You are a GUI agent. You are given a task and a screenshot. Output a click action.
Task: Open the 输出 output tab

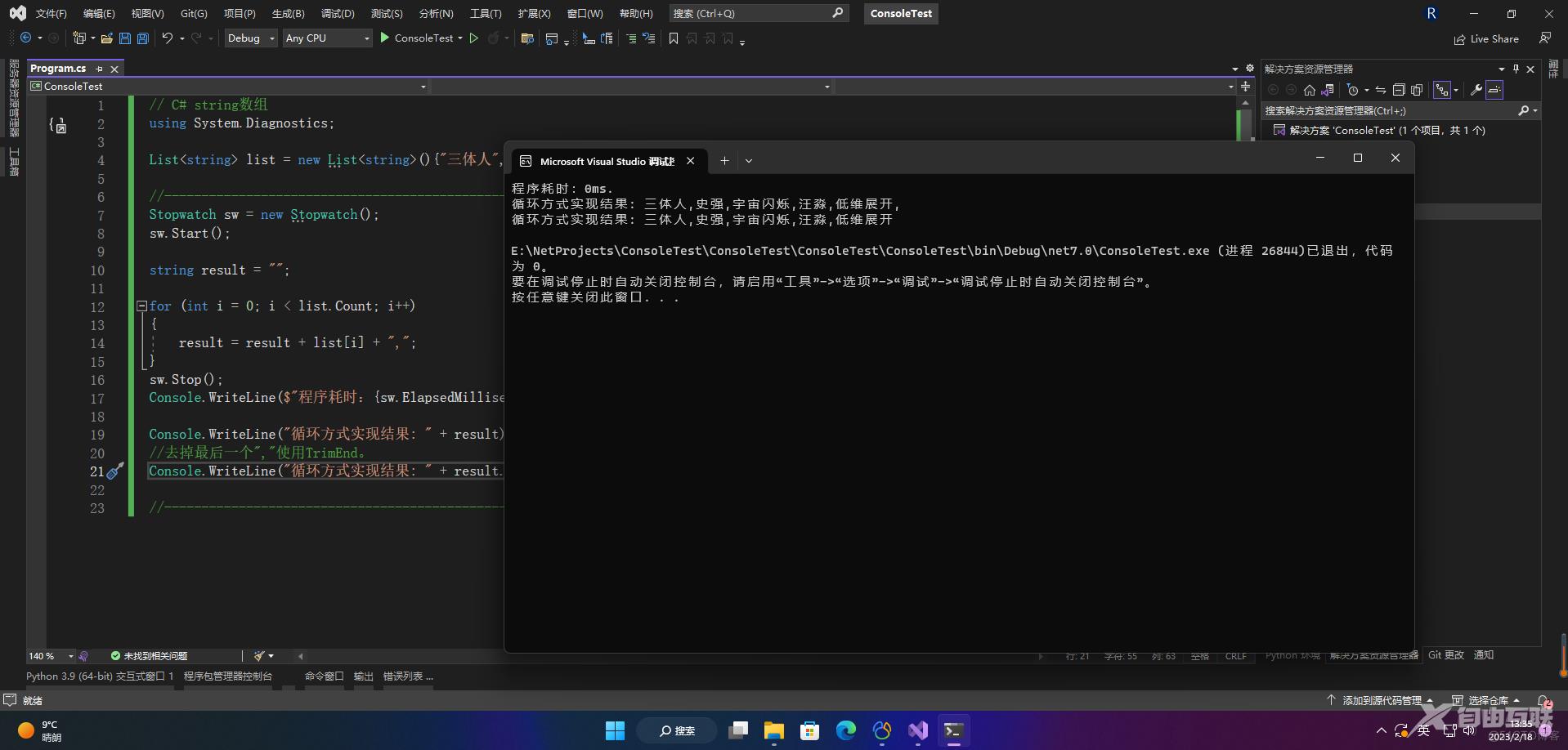point(363,676)
